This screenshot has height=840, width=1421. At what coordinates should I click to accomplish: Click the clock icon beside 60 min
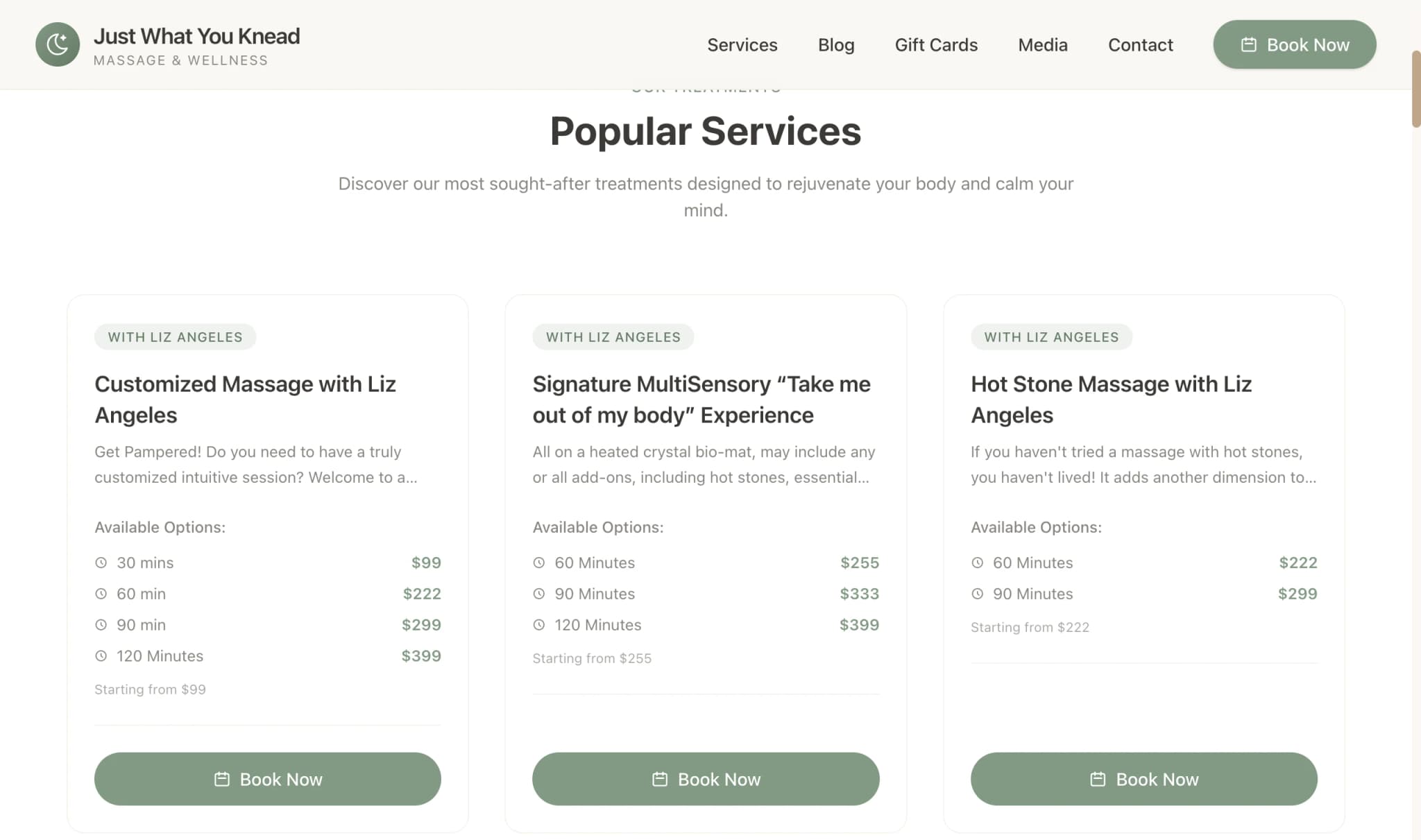(x=101, y=594)
